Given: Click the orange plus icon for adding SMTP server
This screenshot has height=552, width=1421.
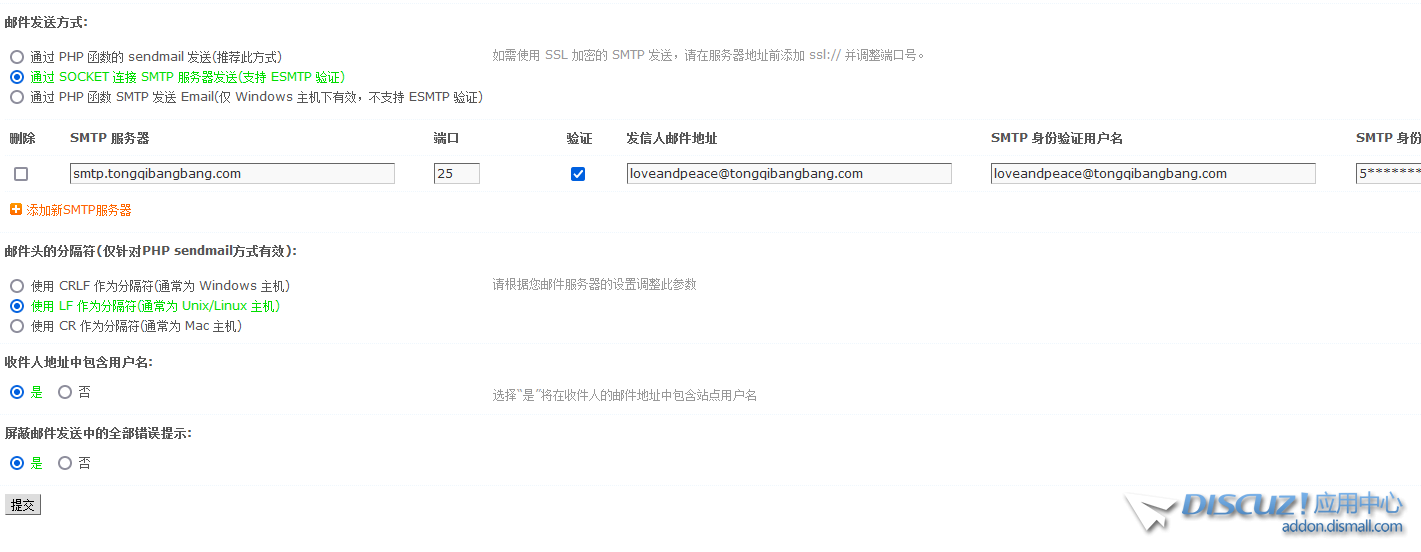Looking at the screenshot, I should click(16, 210).
